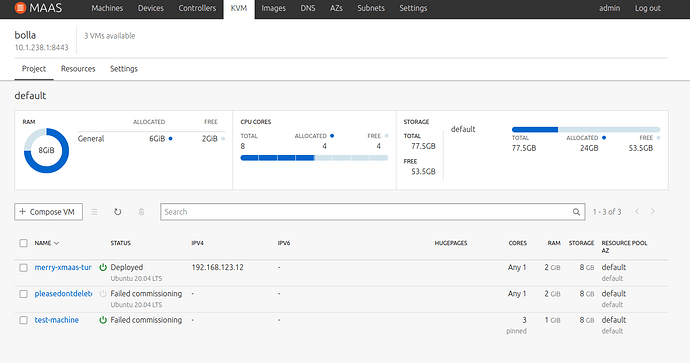This screenshot has width=690, height=363.
Task: Sort by NAME column chevron
Action: point(57,243)
